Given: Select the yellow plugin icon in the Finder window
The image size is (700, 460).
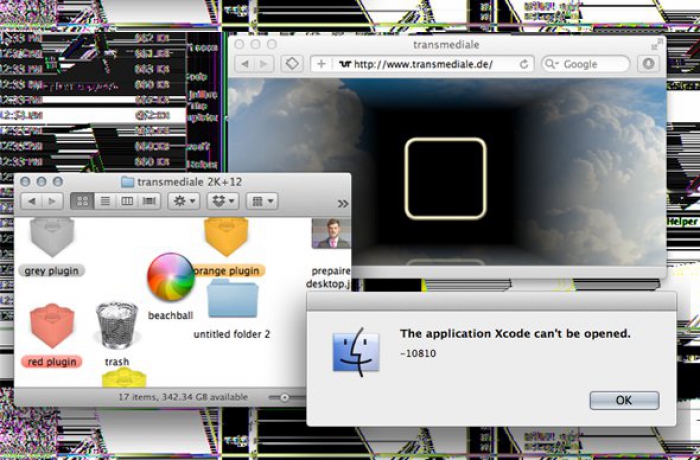Looking at the screenshot, I should [124, 378].
